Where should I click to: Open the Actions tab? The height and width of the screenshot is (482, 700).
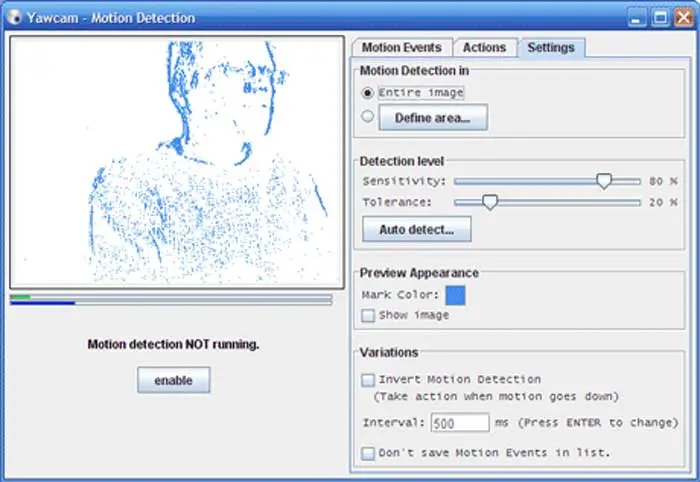484,47
